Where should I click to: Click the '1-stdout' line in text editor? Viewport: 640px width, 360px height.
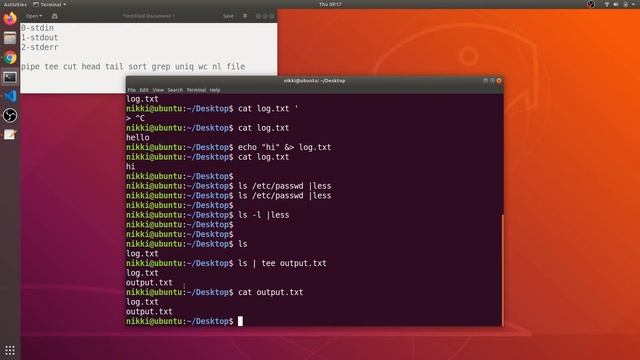[x=40, y=38]
